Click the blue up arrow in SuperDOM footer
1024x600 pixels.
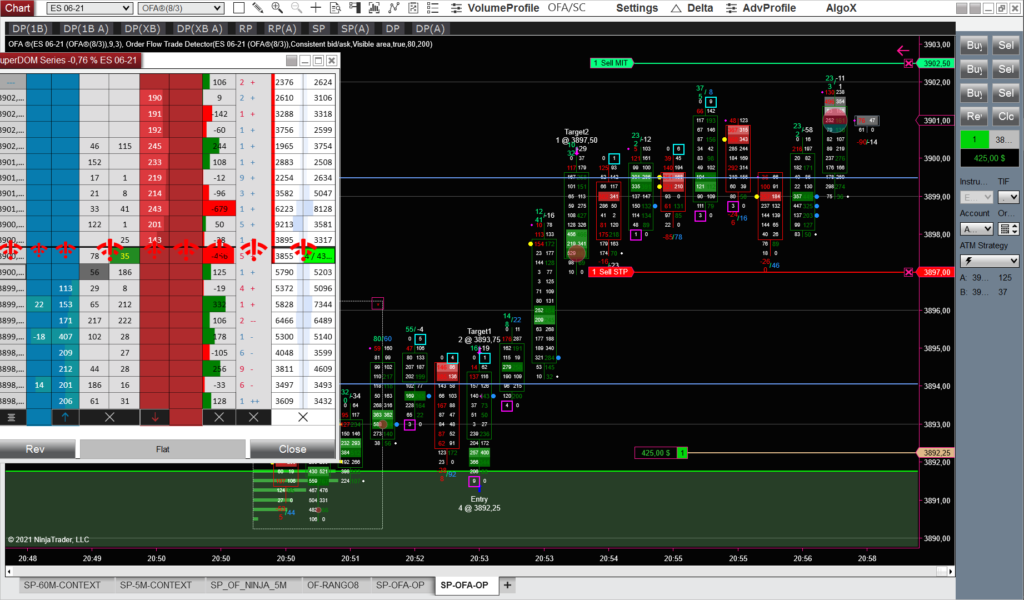click(x=65, y=417)
